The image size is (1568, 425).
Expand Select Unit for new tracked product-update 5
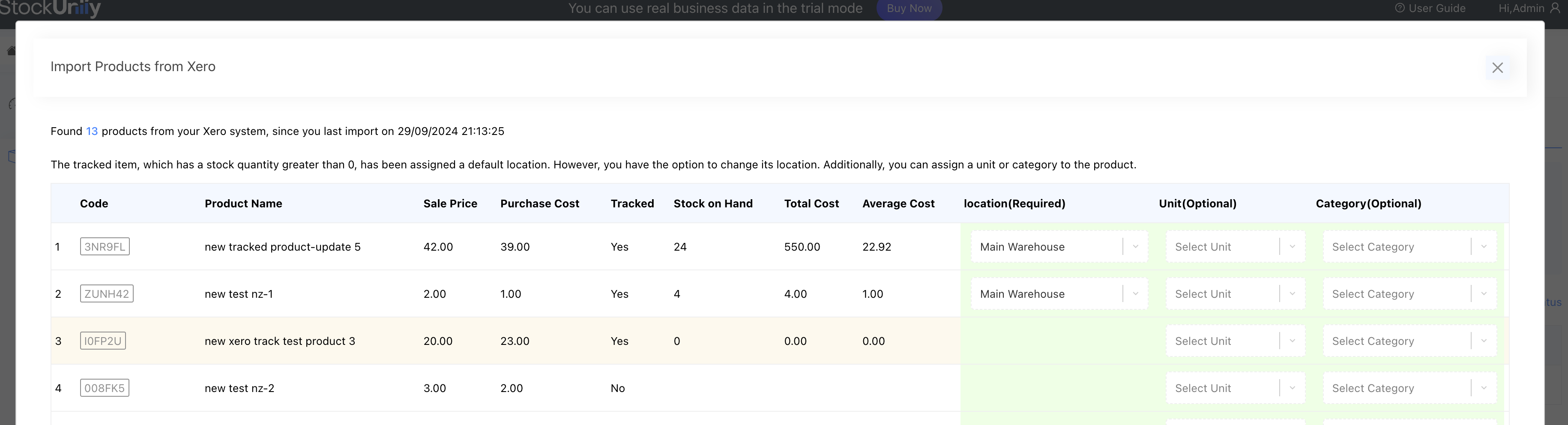point(1234,247)
